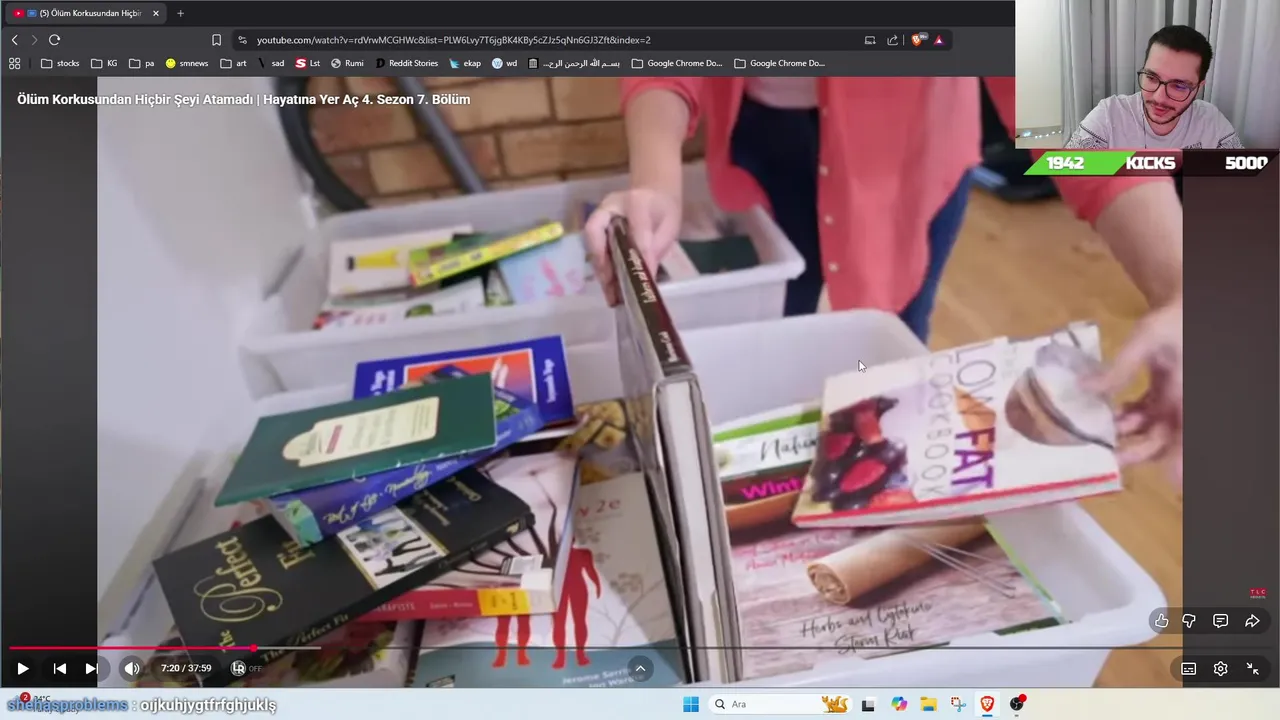The width and height of the screenshot is (1280, 720).
Task: Open OBS app icon on taskbar
Action: (x=1017, y=704)
